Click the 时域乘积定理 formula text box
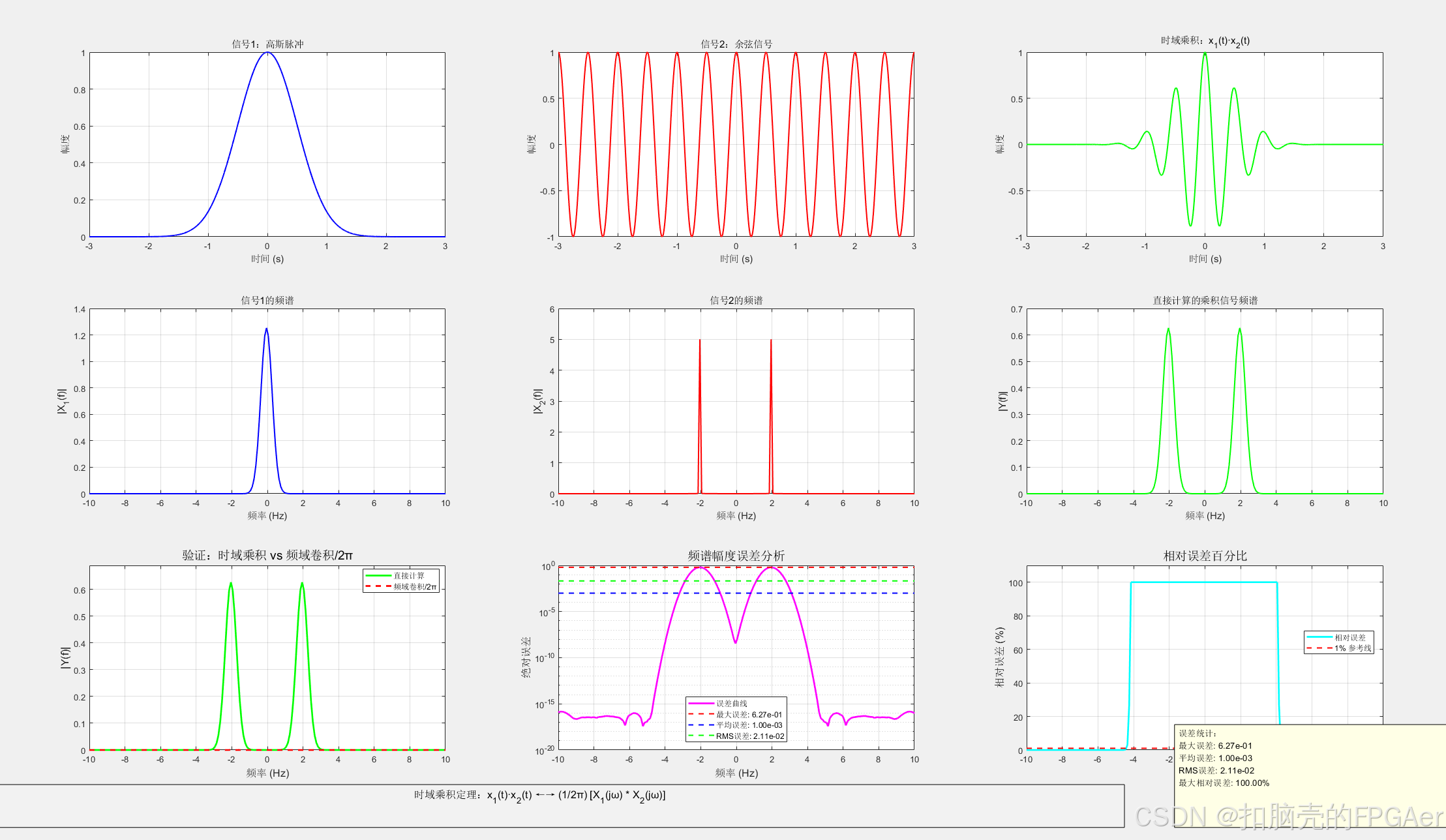The width and height of the screenshot is (1446, 840). click(x=539, y=795)
